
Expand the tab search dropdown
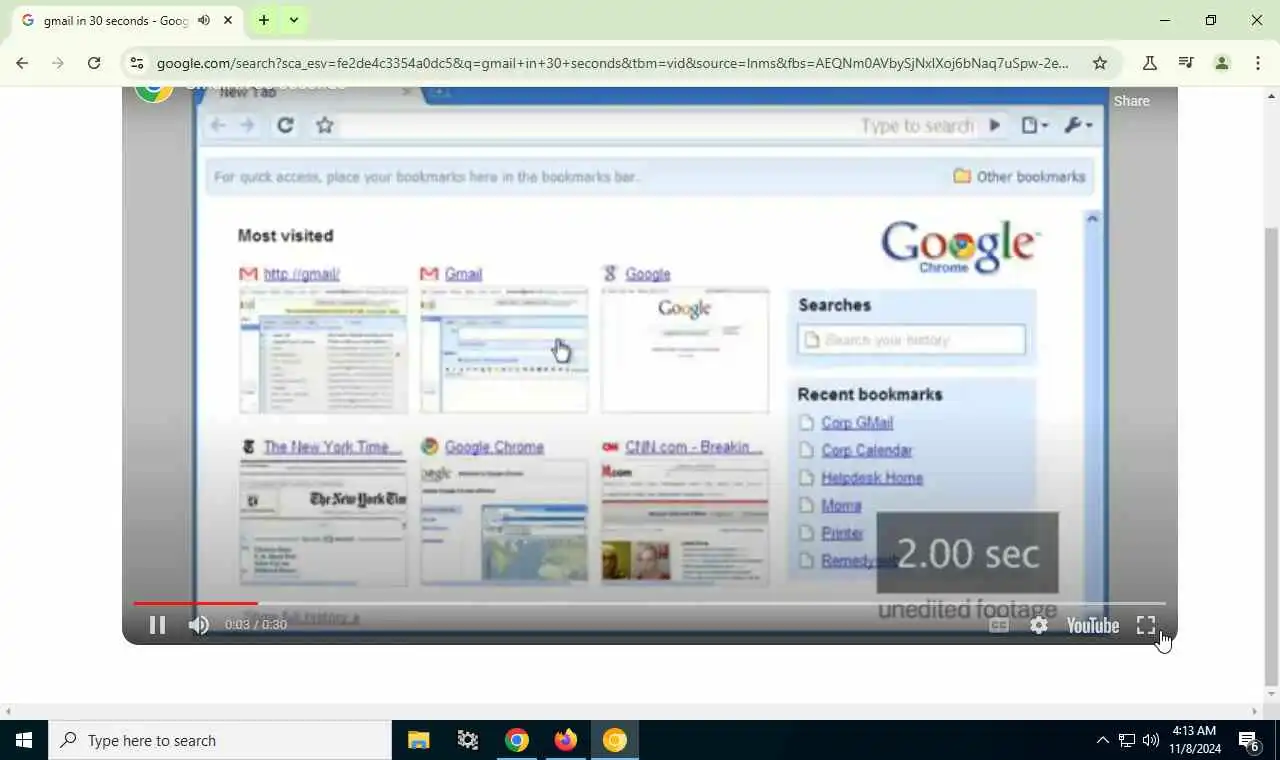pyautogui.click(x=294, y=20)
